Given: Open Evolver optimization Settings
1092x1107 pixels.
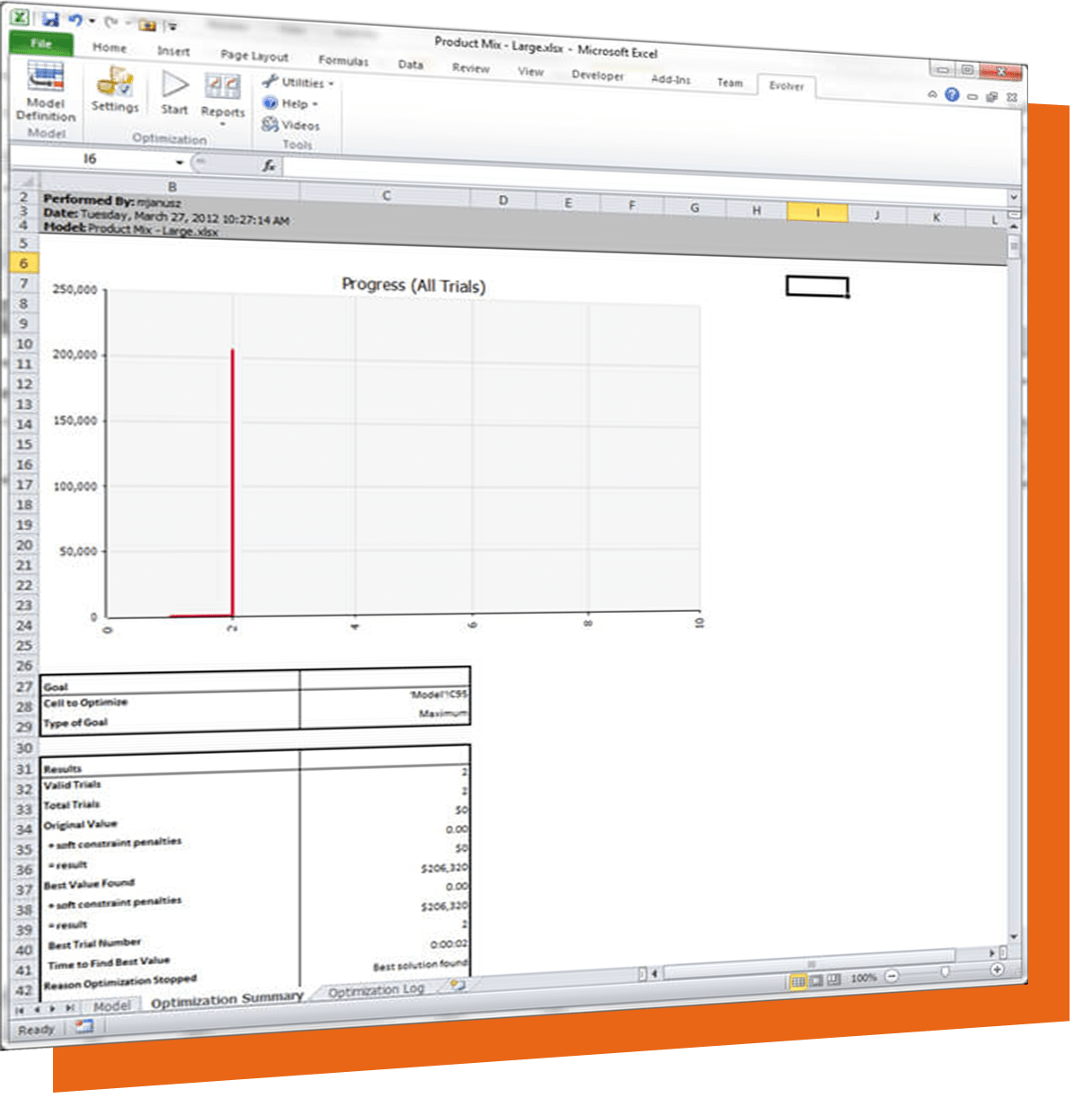Looking at the screenshot, I should [x=115, y=90].
